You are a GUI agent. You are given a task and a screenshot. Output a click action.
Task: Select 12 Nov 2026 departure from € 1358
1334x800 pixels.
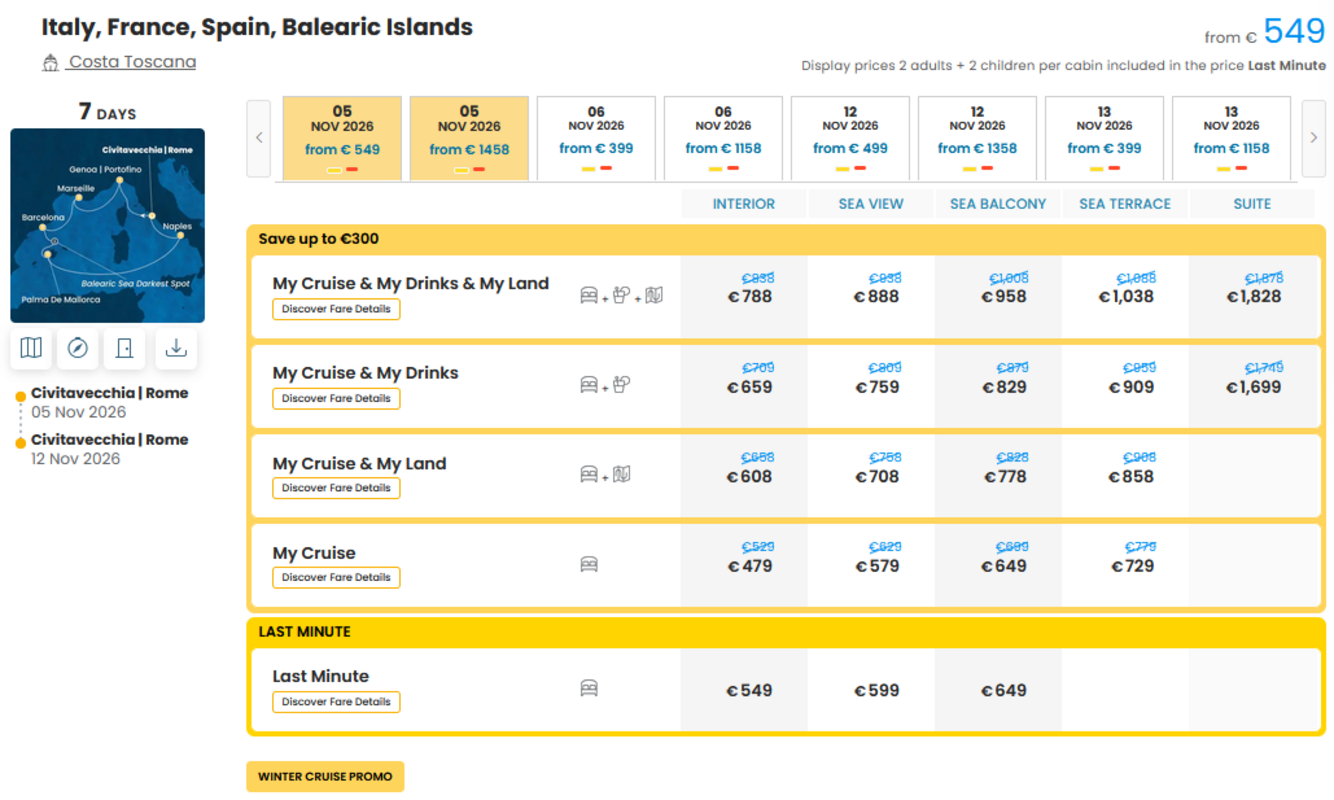(x=977, y=138)
